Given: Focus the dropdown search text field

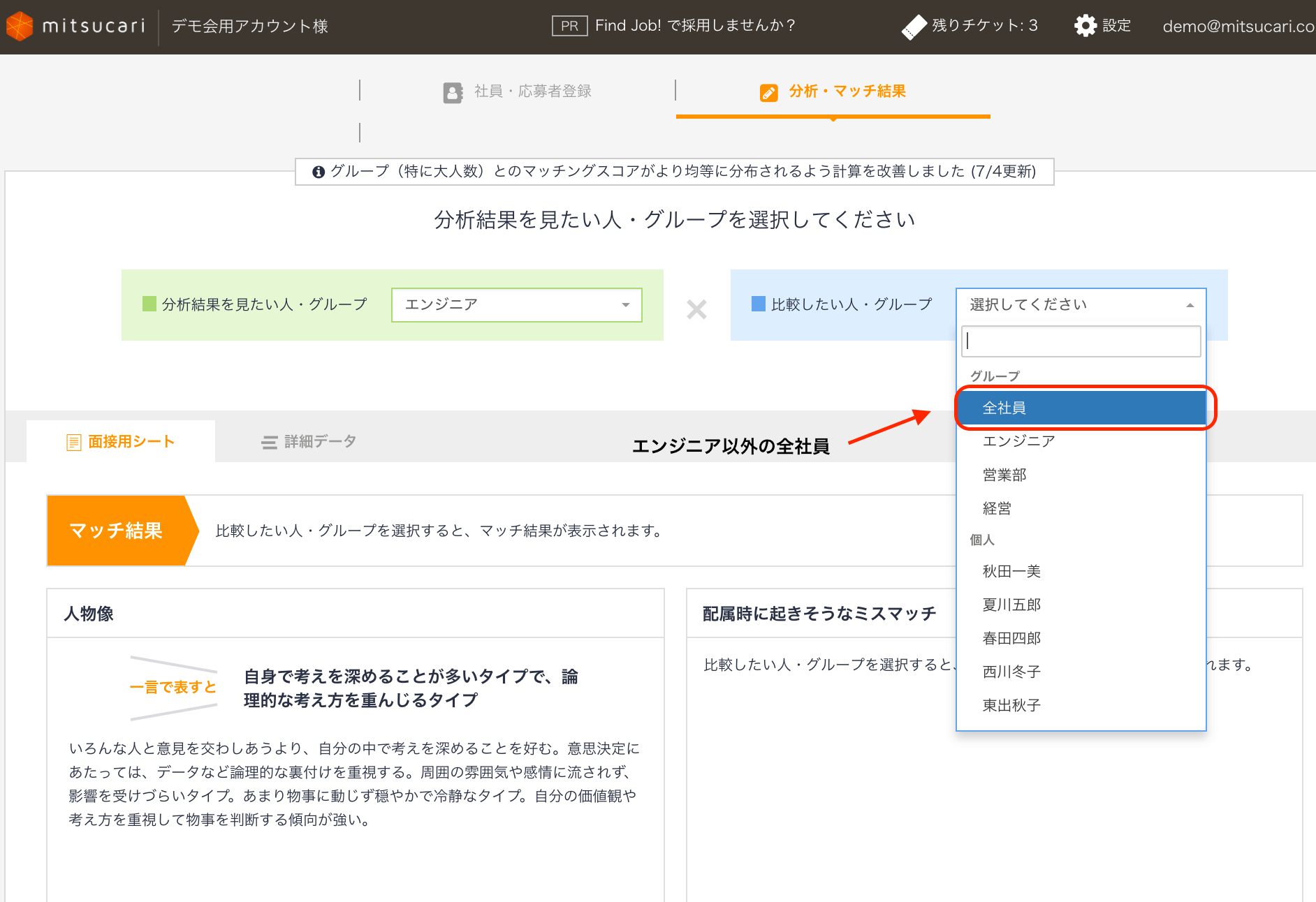Looking at the screenshot, I should coord(1080,341).
